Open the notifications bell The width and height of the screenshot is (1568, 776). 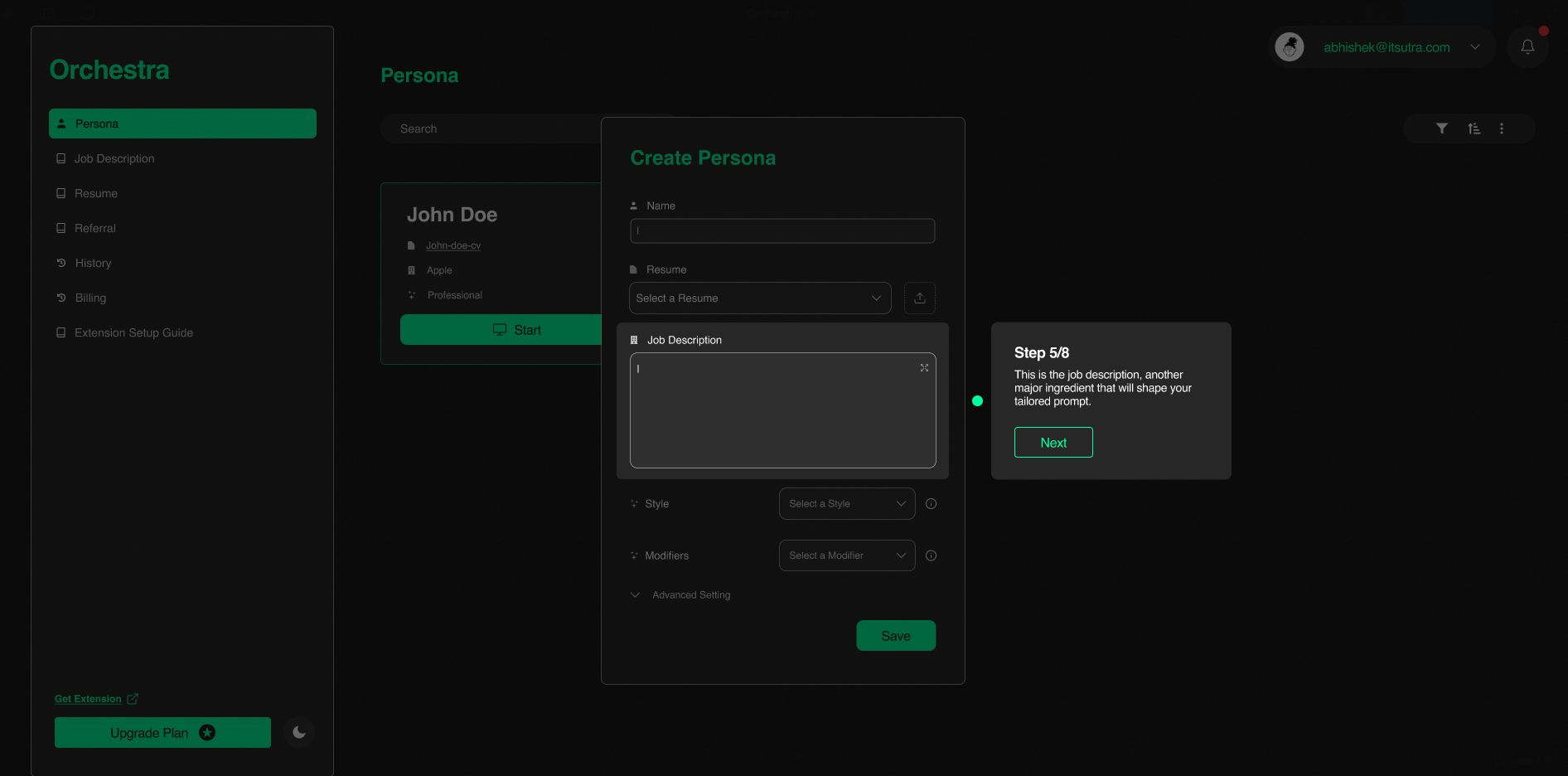tap(1527, 47)
